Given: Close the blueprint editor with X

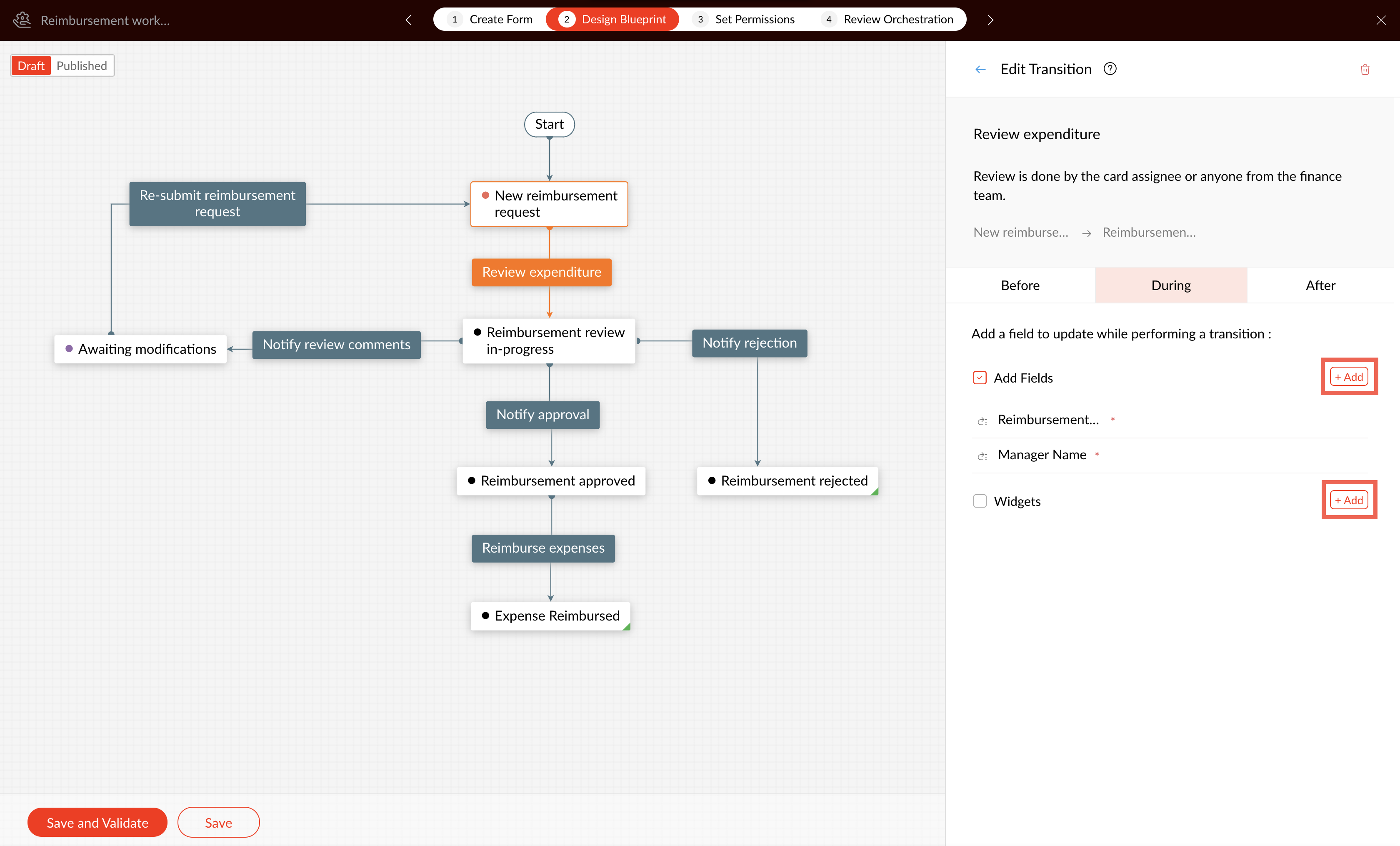Looking at the screenshot, I should coord(1381,20).
